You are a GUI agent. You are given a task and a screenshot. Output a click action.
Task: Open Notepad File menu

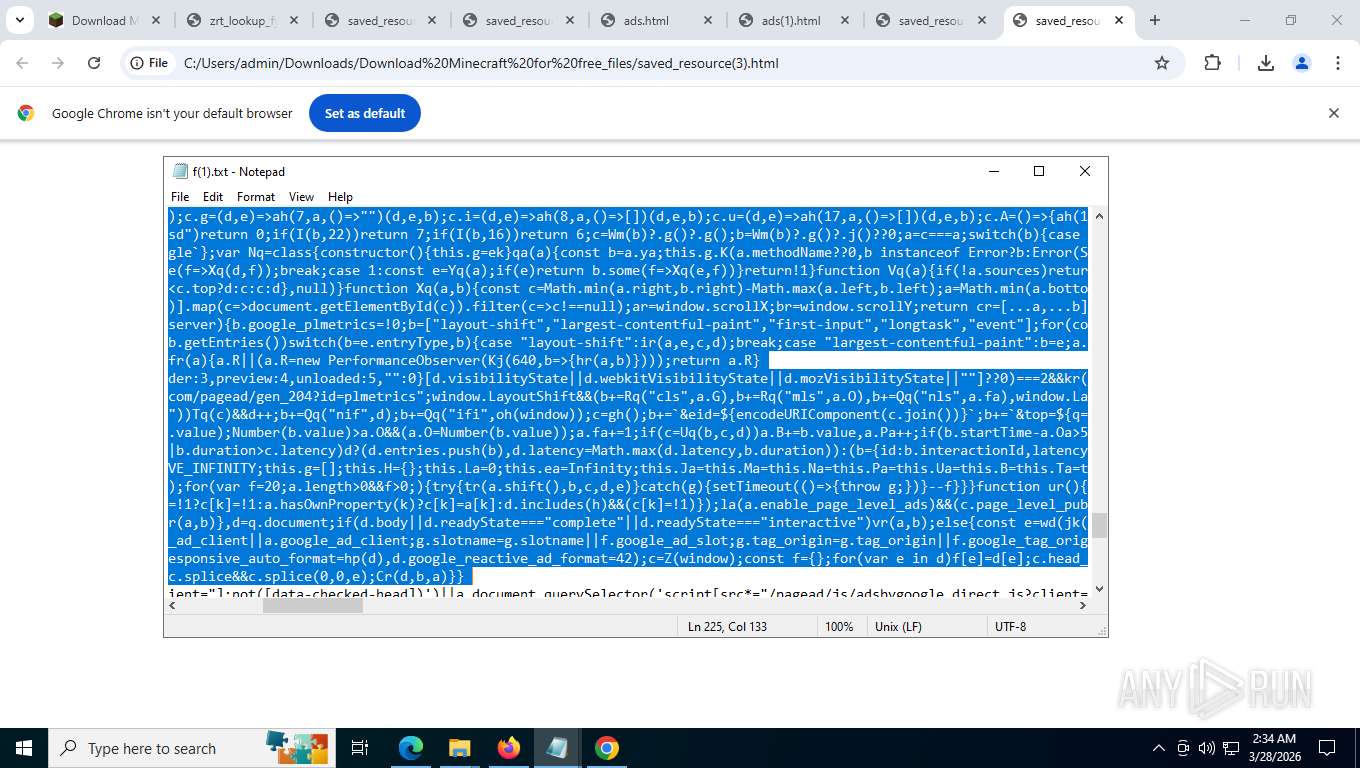[180, 197]
